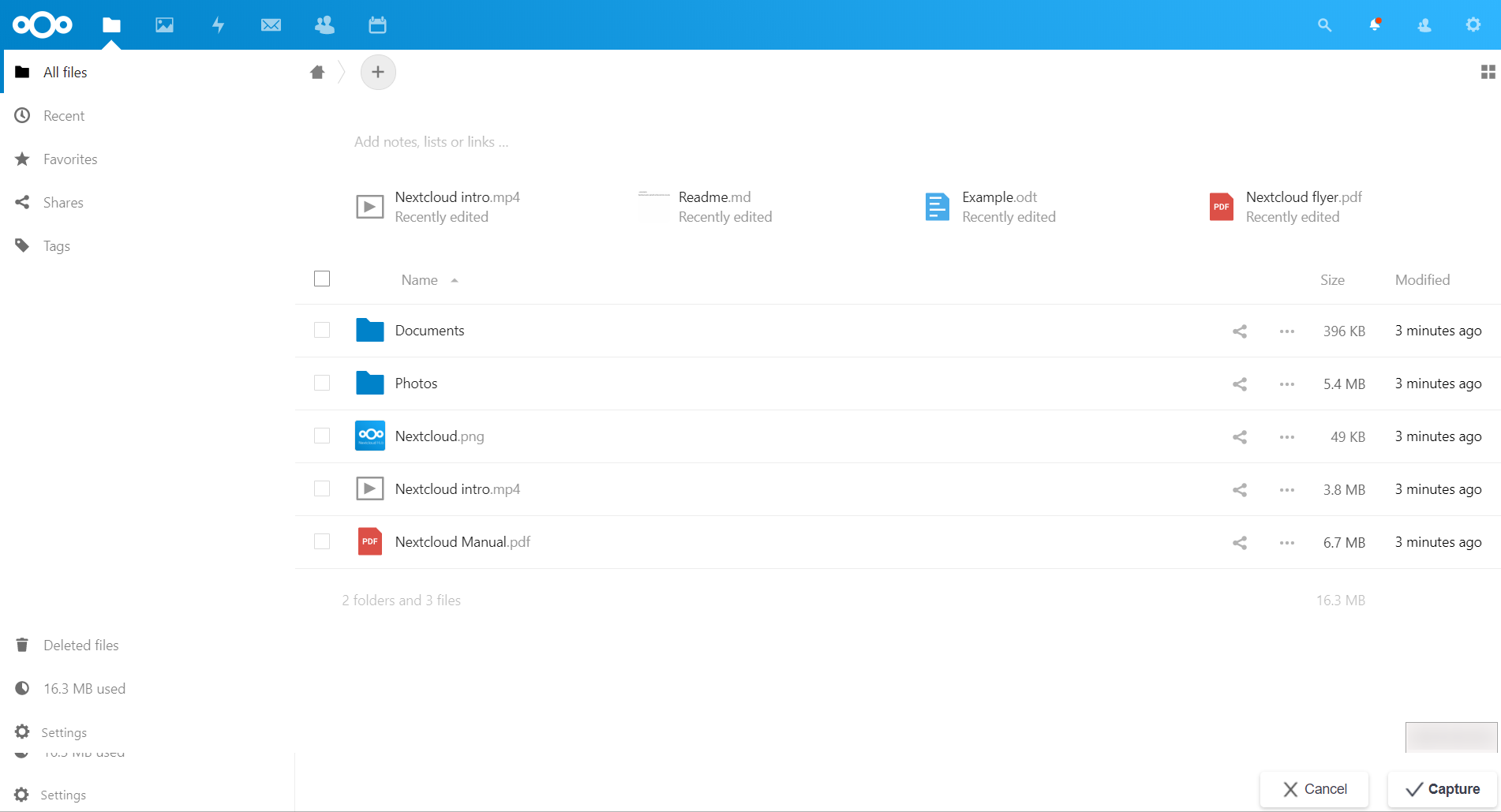Open the Mail app icon
1501x812 pixels.
pos(271,24)
